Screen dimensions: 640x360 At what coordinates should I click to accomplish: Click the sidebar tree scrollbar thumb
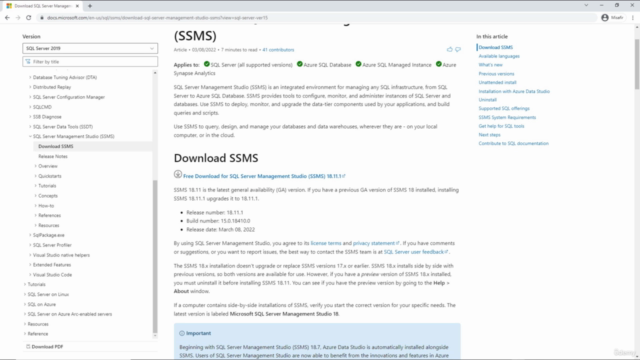[x=155, y=256]
